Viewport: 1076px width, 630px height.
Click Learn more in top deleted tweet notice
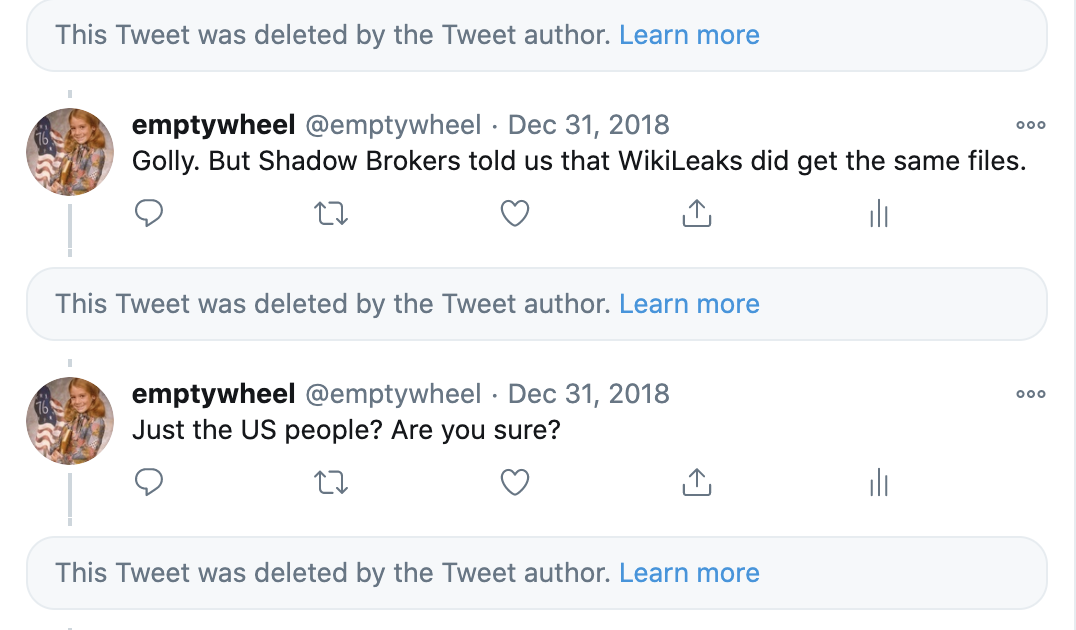tap(689, 35)
